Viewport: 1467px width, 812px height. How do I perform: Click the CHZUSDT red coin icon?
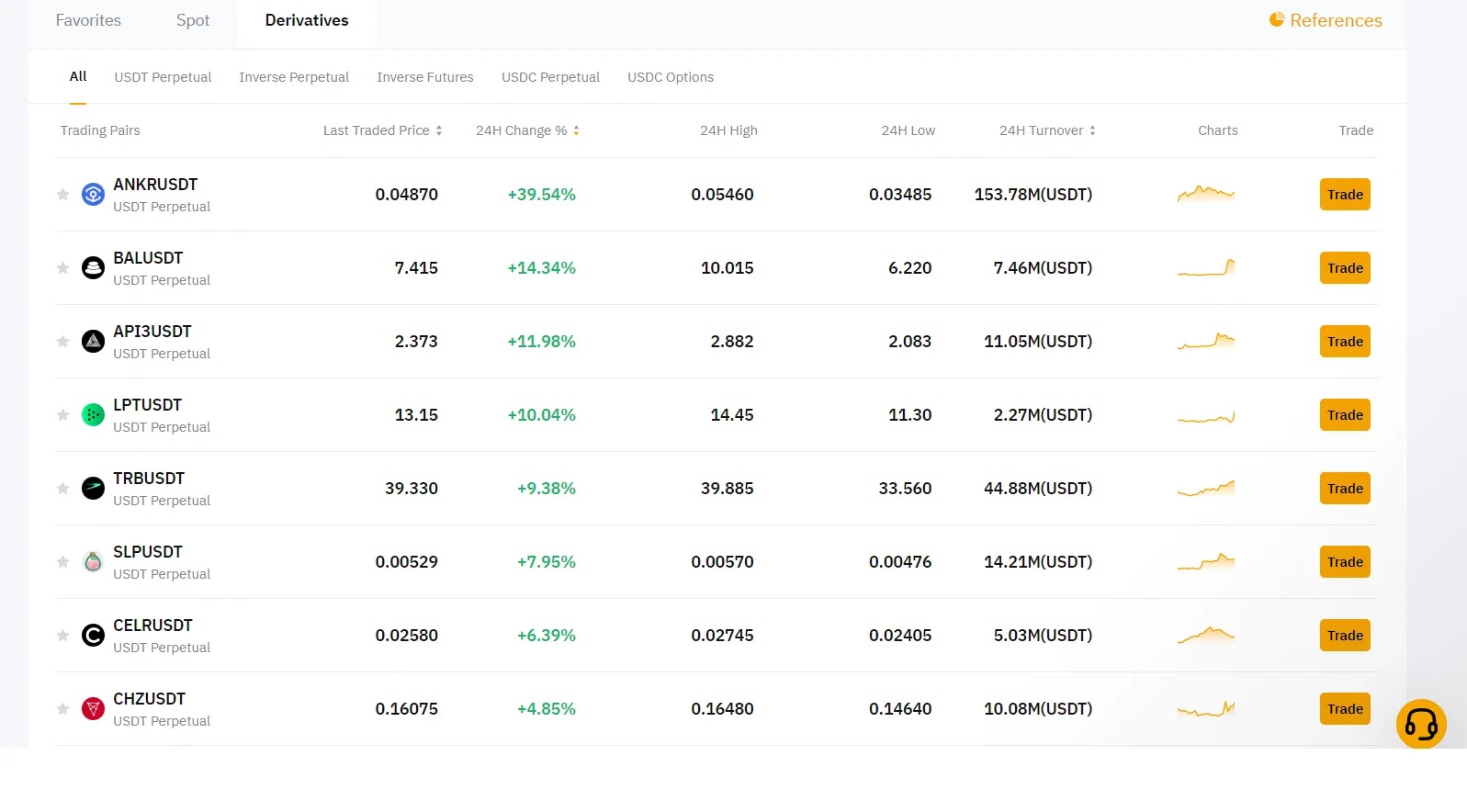coord(93,709)
